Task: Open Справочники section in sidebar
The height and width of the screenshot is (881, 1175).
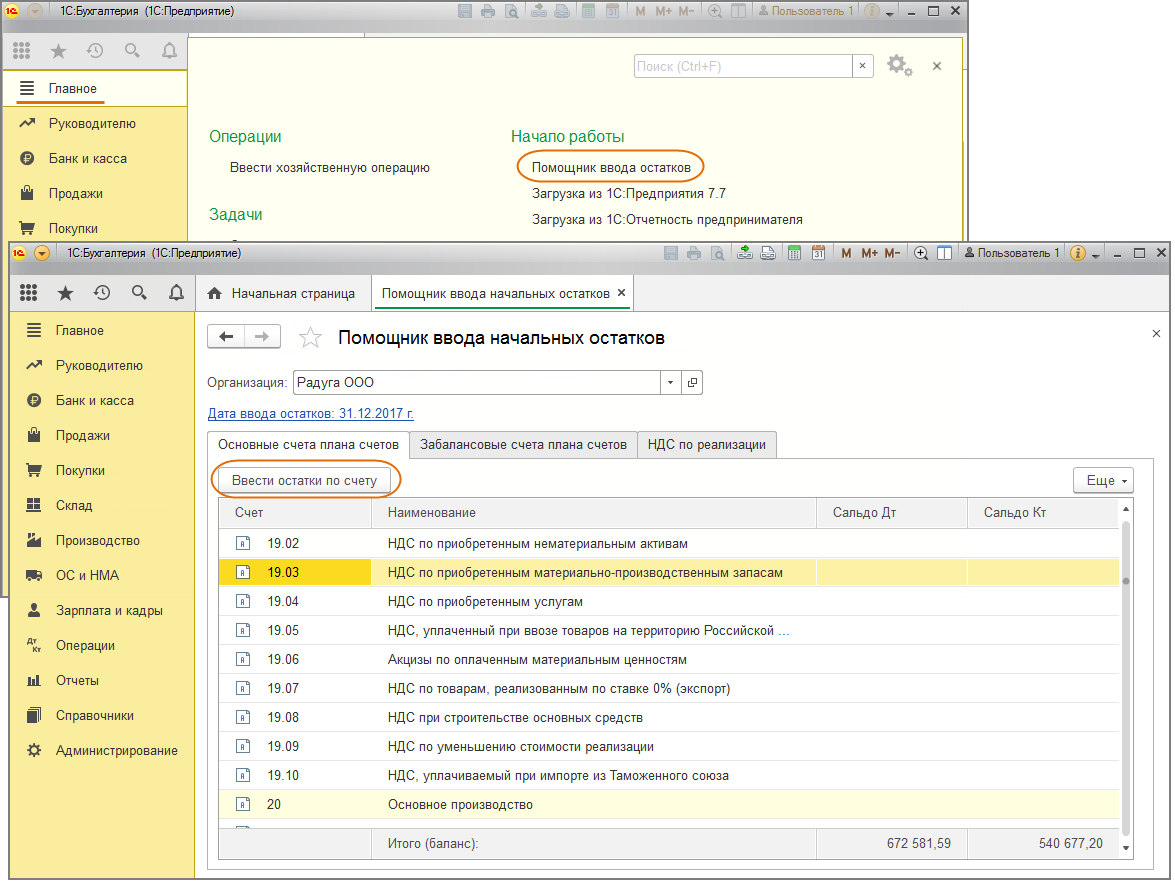Action: (94, 716)
